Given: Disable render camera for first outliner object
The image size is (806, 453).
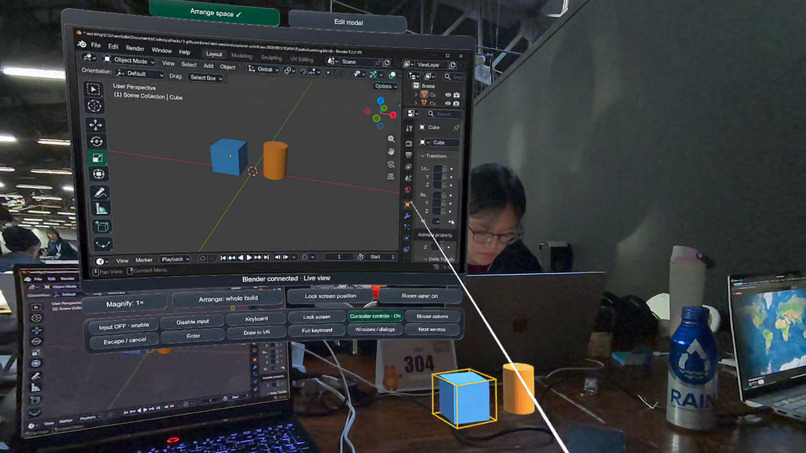Looking at the screenshot, I should tap(456, 95).
